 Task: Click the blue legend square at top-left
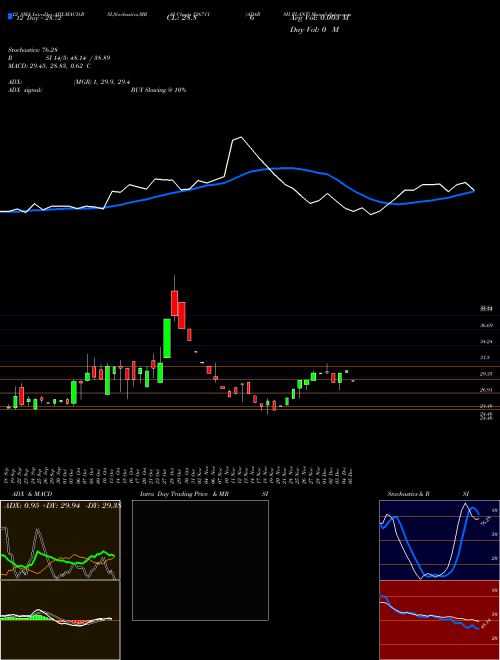pos(10,16)
